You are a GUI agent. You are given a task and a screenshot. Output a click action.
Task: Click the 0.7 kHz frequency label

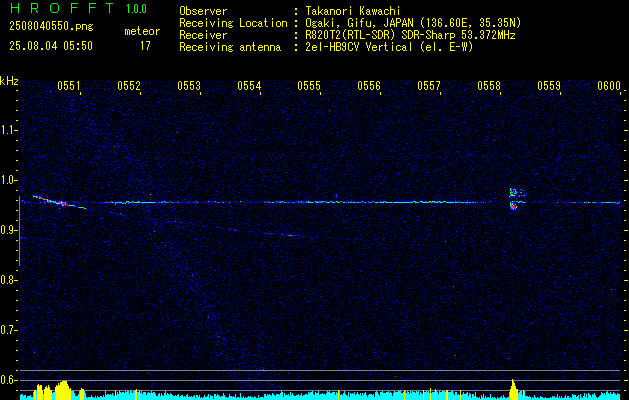coord(8,330)
